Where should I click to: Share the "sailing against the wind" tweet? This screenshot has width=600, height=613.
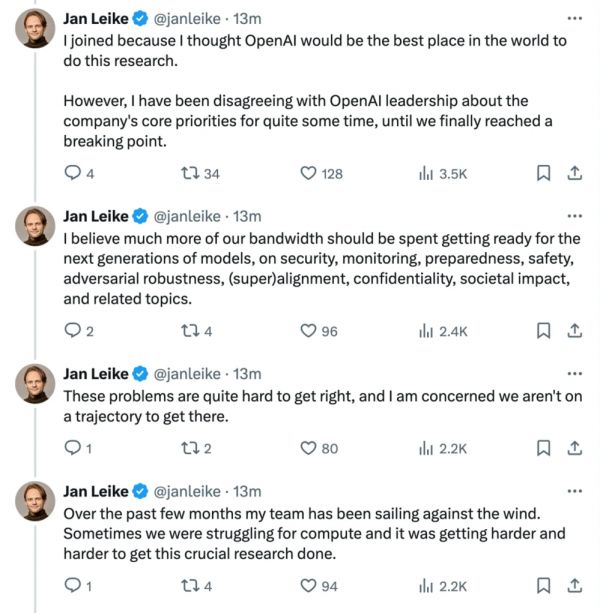[x=575, y=585]
